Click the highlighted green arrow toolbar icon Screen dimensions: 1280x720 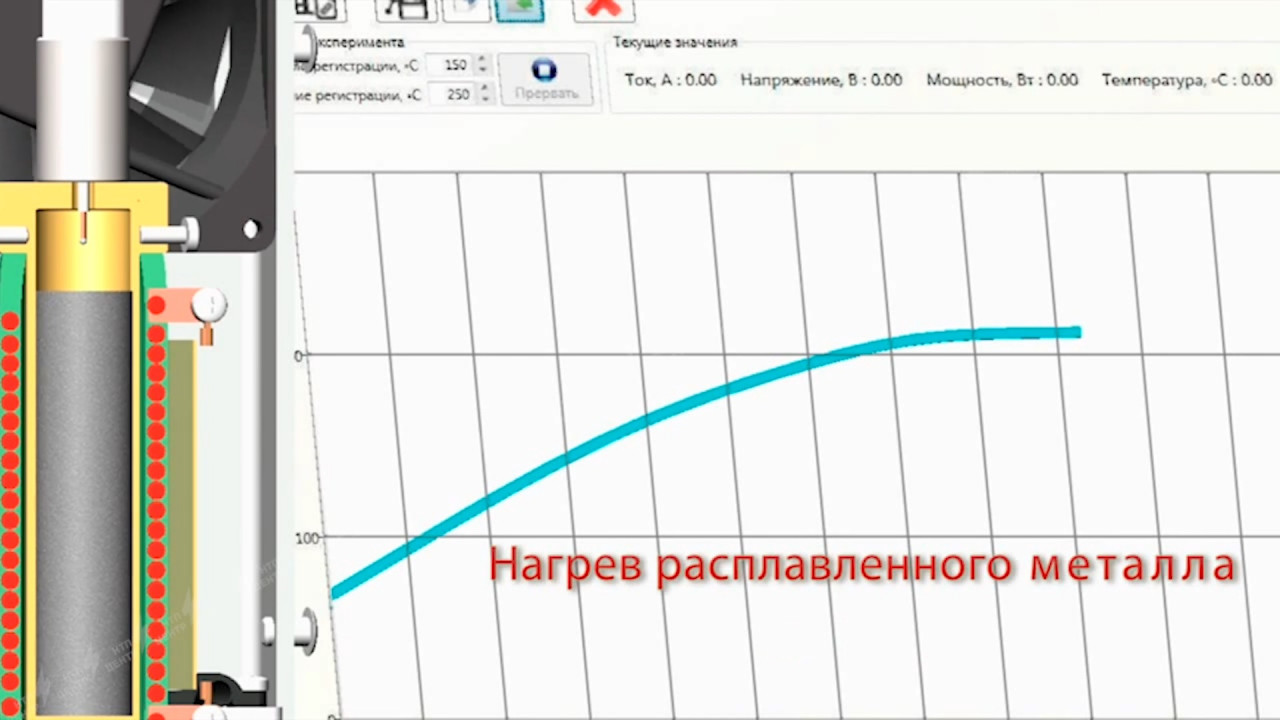[x=520, y=8]
